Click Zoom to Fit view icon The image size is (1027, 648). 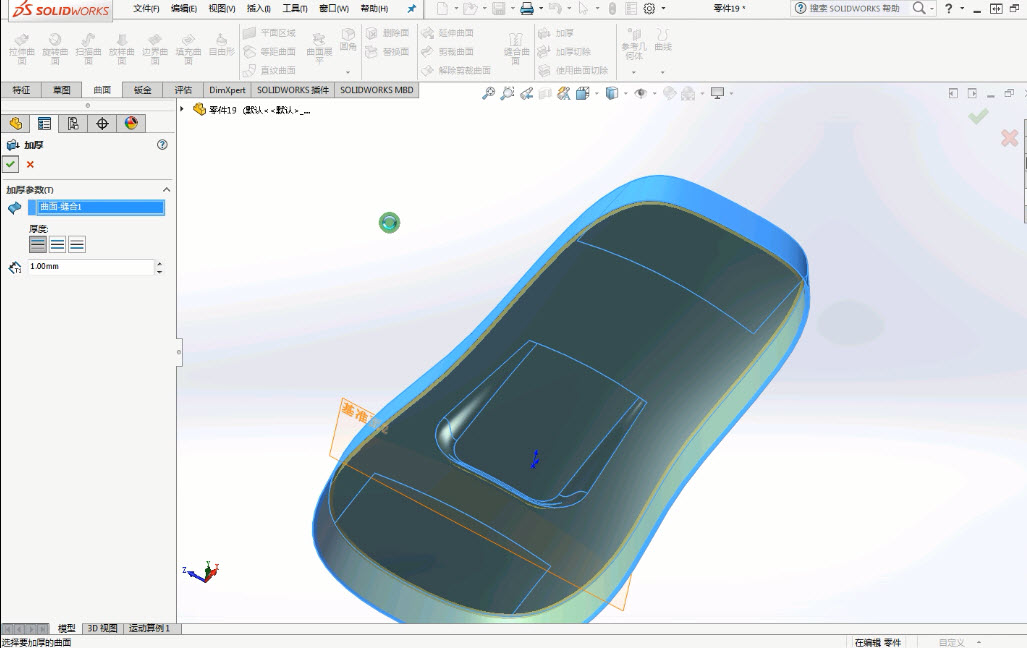488,94
